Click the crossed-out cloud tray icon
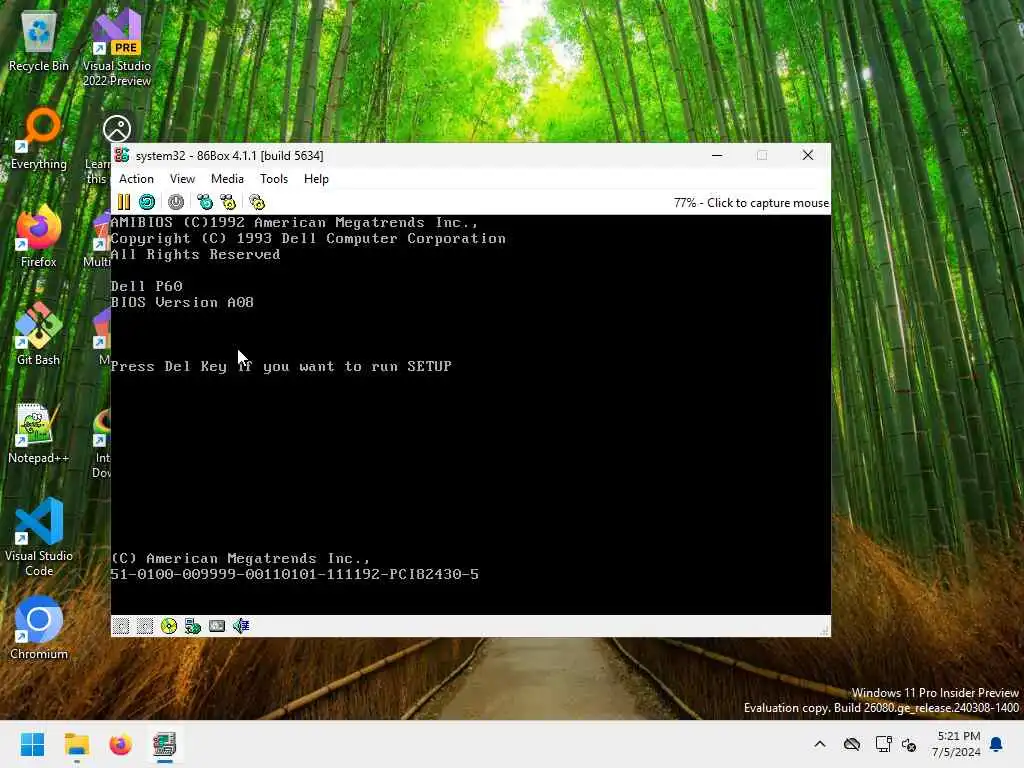 click(852, 744)
